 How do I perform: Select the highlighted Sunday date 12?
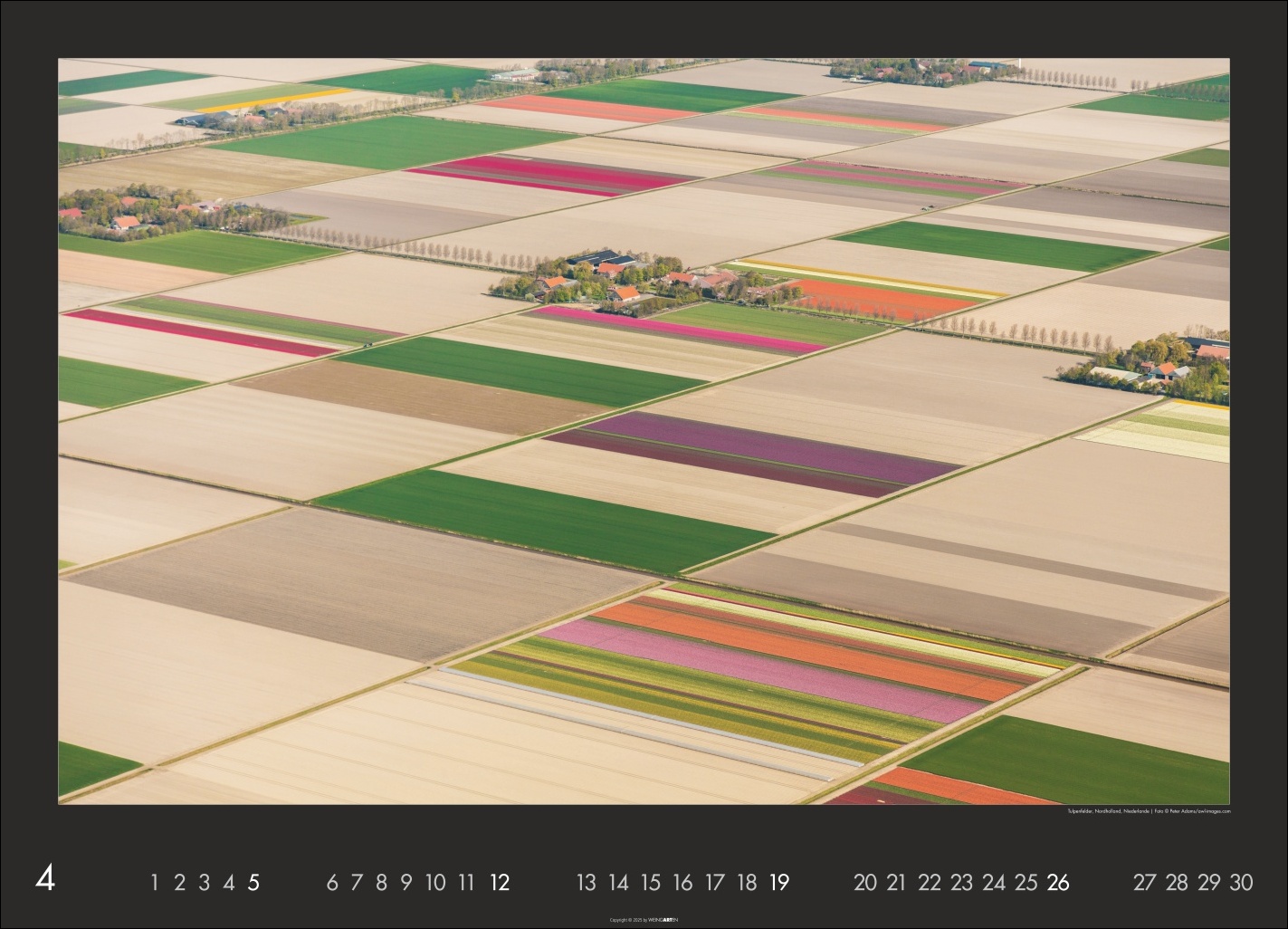pyautogui.click(x=499, y=882)
